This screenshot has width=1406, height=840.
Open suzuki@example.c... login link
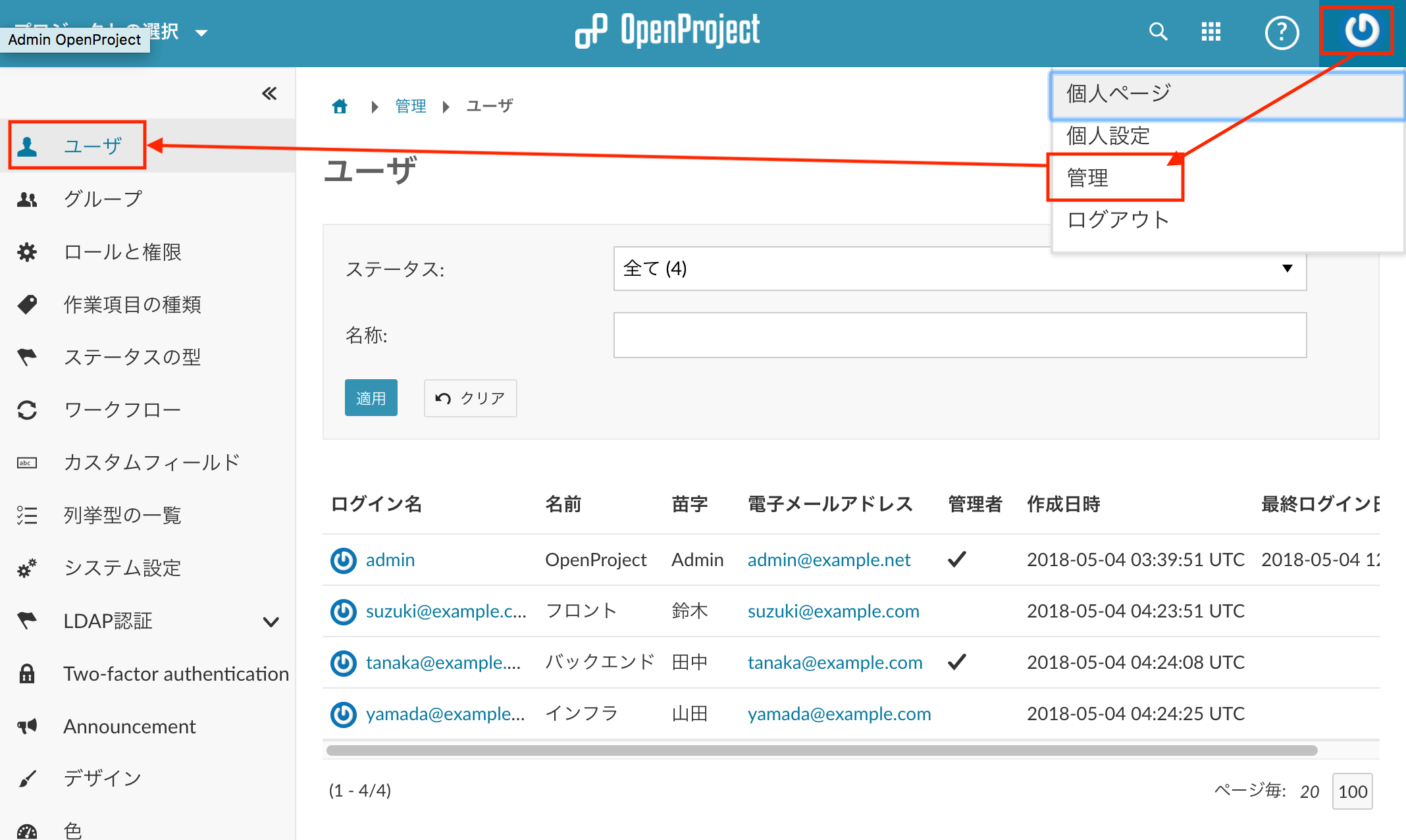tap(446, 611)
